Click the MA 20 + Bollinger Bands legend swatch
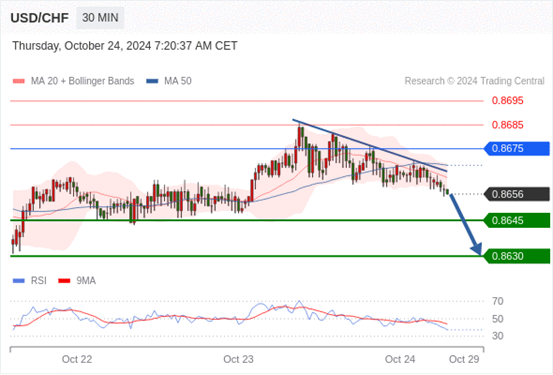 pyautogui.click(x=19, y=81)
